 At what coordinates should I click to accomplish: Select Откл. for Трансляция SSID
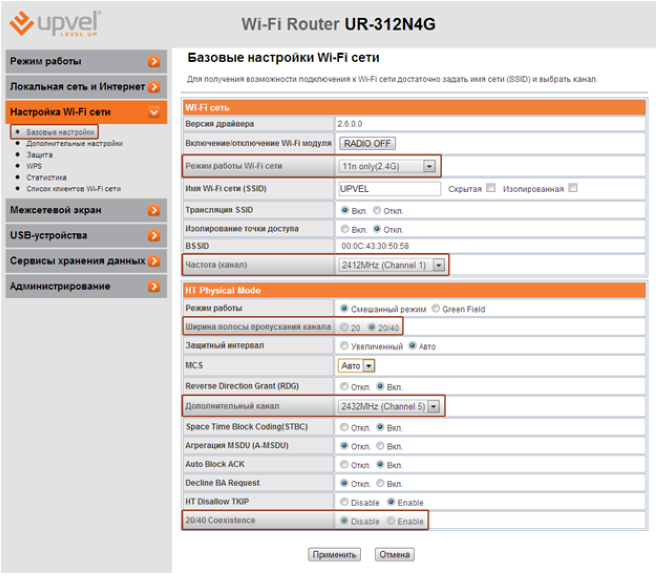pos(377,210)
